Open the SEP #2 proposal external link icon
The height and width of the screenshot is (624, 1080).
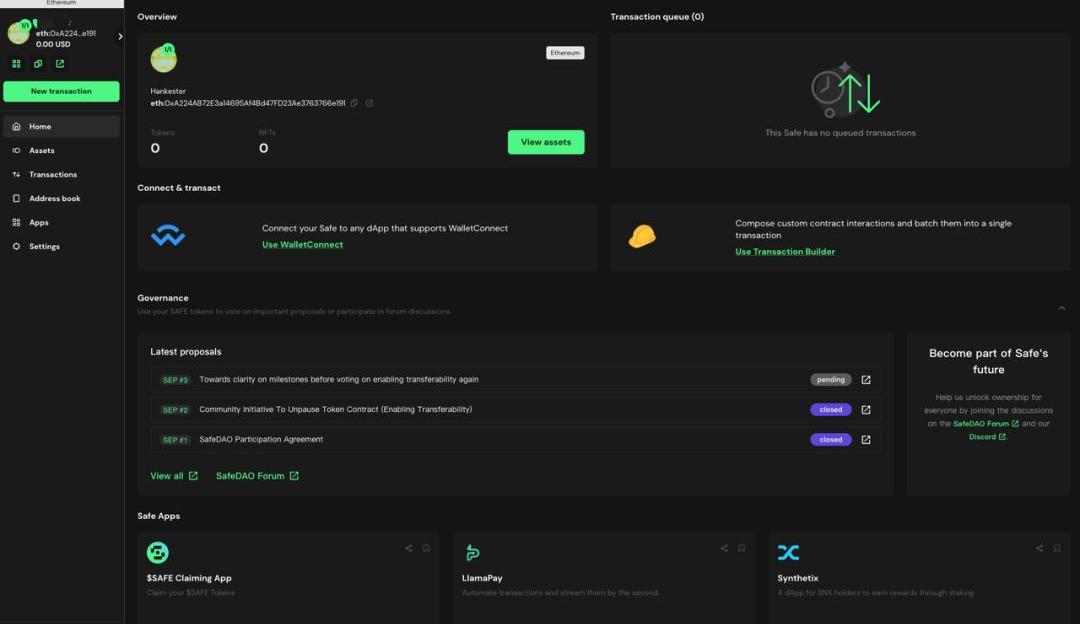pos(866,410)
